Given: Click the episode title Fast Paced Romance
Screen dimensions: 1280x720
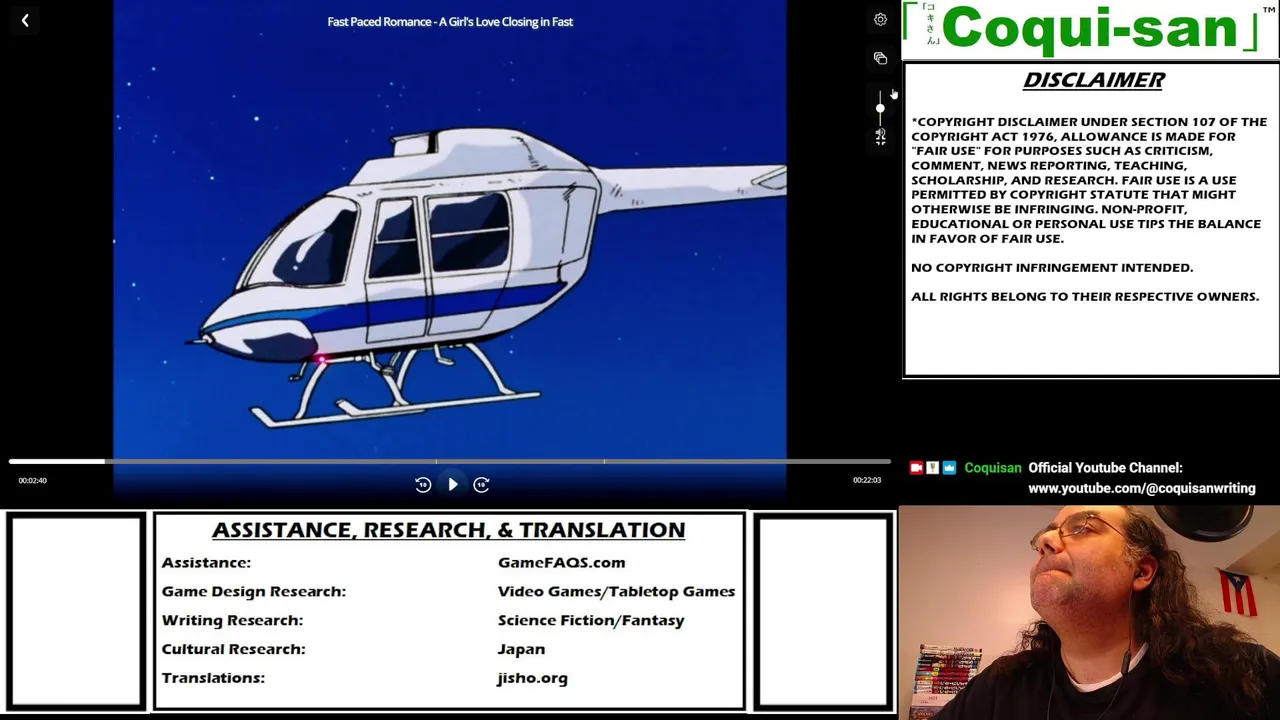Looking at the screenshot, I should point(450,22).
